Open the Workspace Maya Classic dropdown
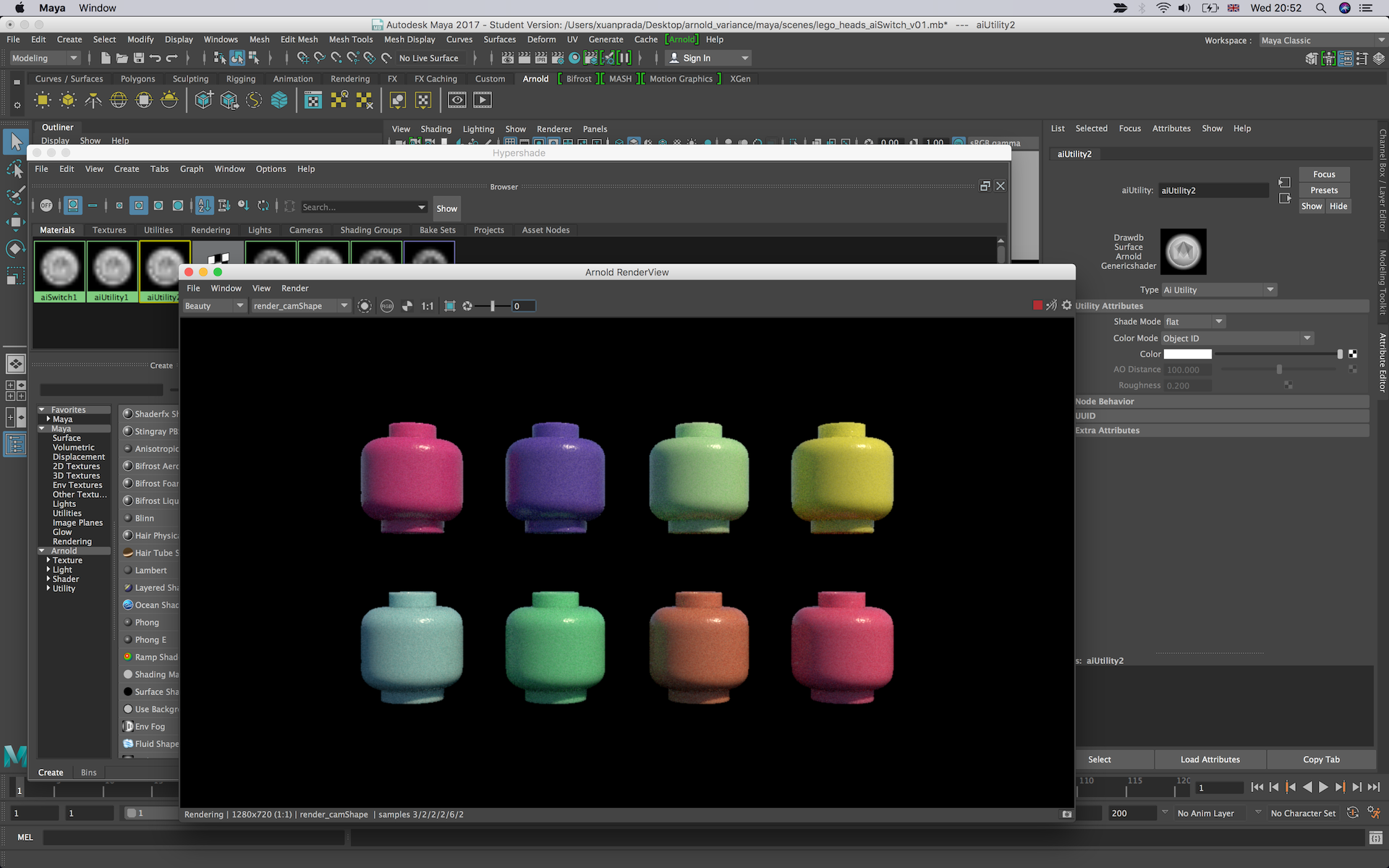The height and width of the screenshot is (868, 1389). click(1323, 41)
